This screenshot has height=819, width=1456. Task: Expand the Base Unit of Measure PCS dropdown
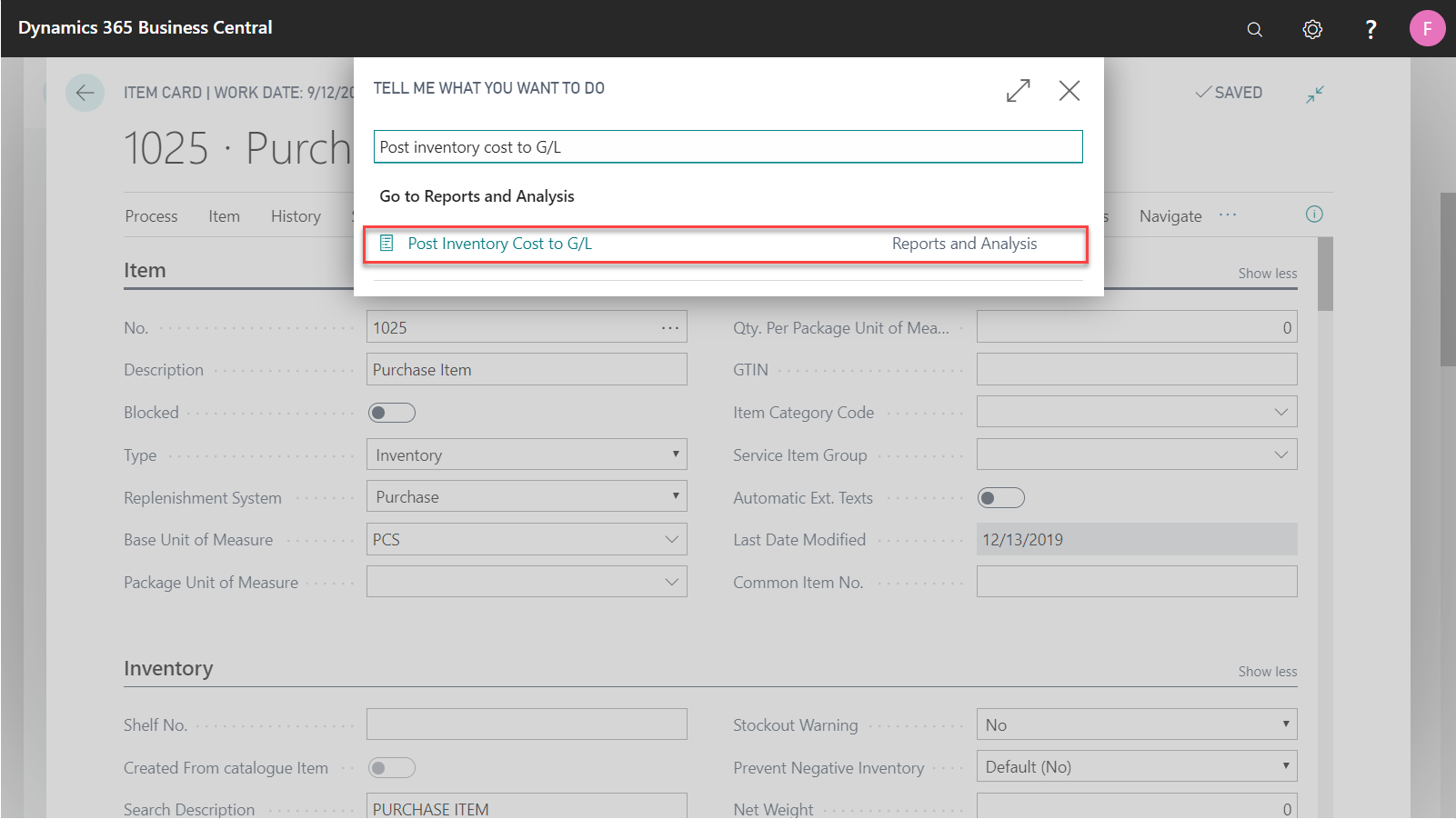[671, 539]
